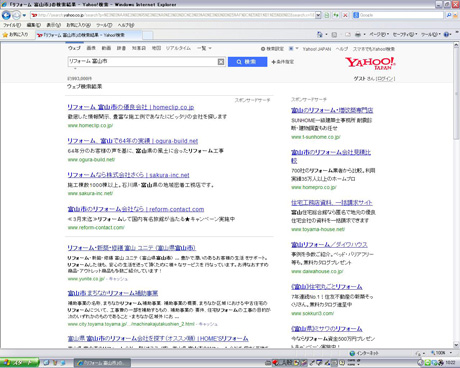This screenshot has height=368, width=460.
Task: Open the Favorites star button
Action: 15,34
